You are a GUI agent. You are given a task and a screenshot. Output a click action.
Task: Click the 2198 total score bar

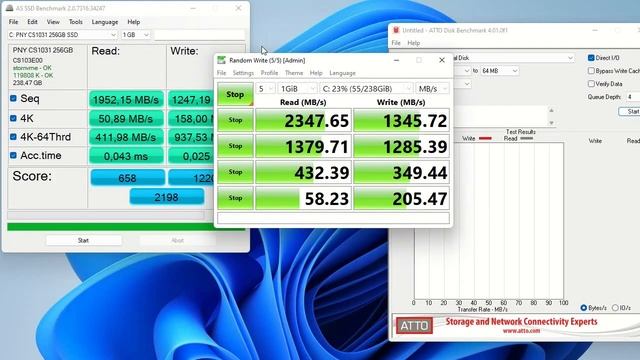(x=167, y=197)
